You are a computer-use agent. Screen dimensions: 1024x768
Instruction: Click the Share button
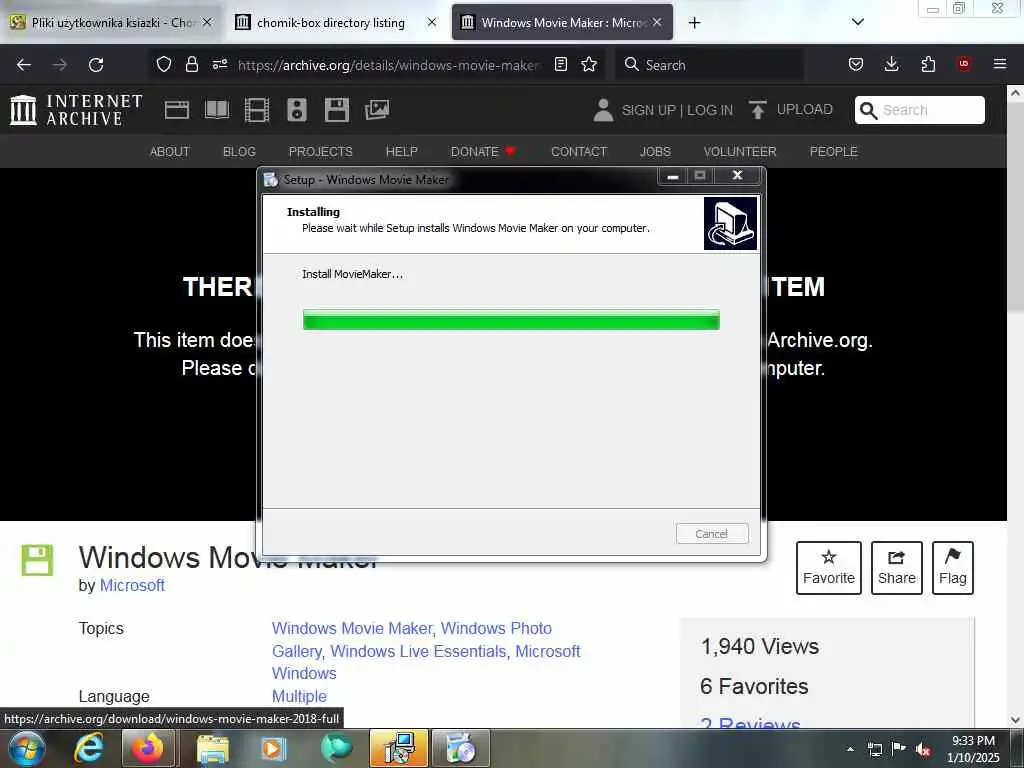[x=897, y=568]
